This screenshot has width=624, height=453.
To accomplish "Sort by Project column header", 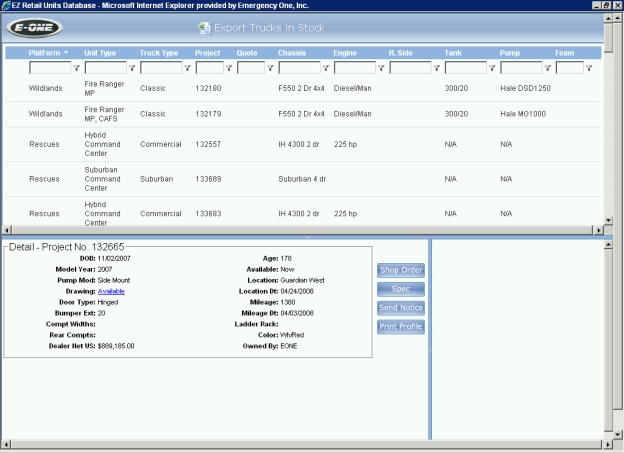I will point(207,53).
